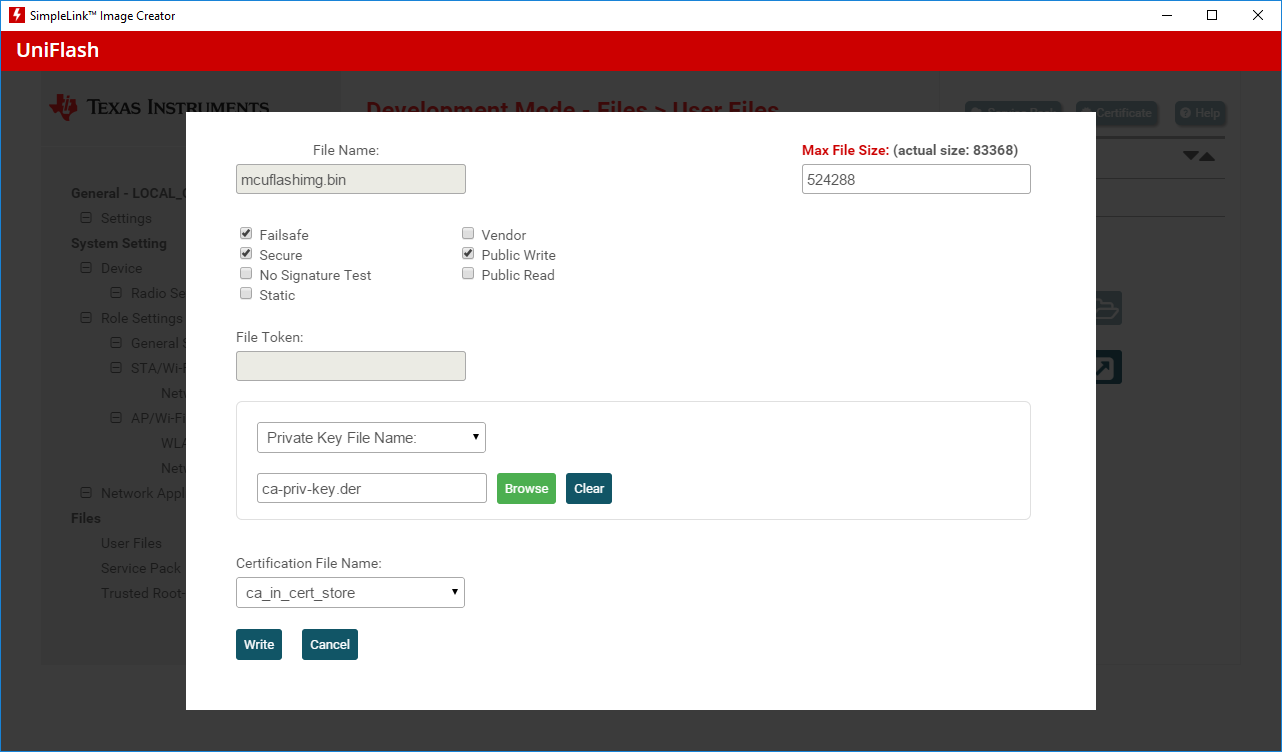Cancel the file dialog

click(330, 644)
